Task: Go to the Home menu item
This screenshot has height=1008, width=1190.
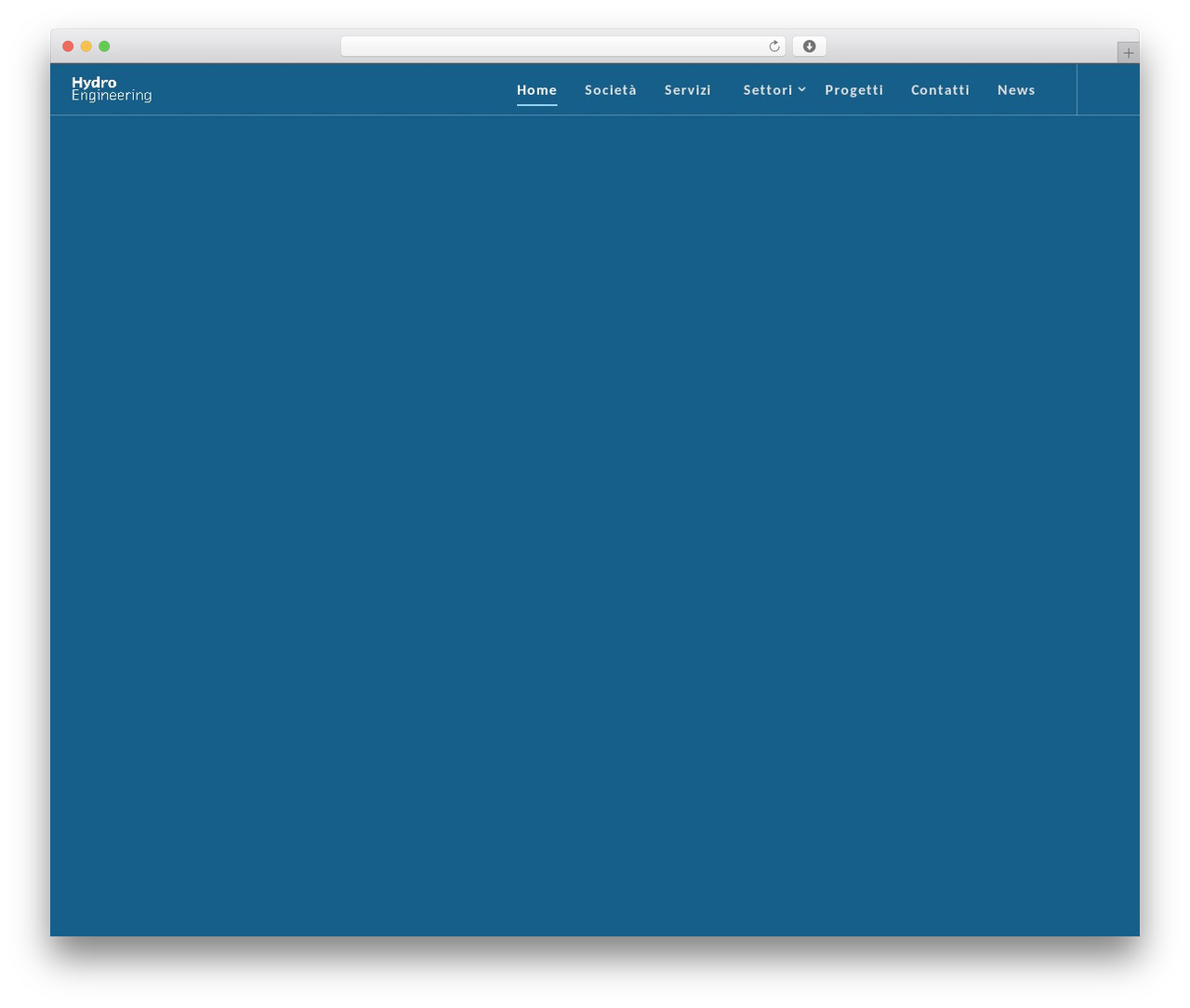Action: [537, 90]
